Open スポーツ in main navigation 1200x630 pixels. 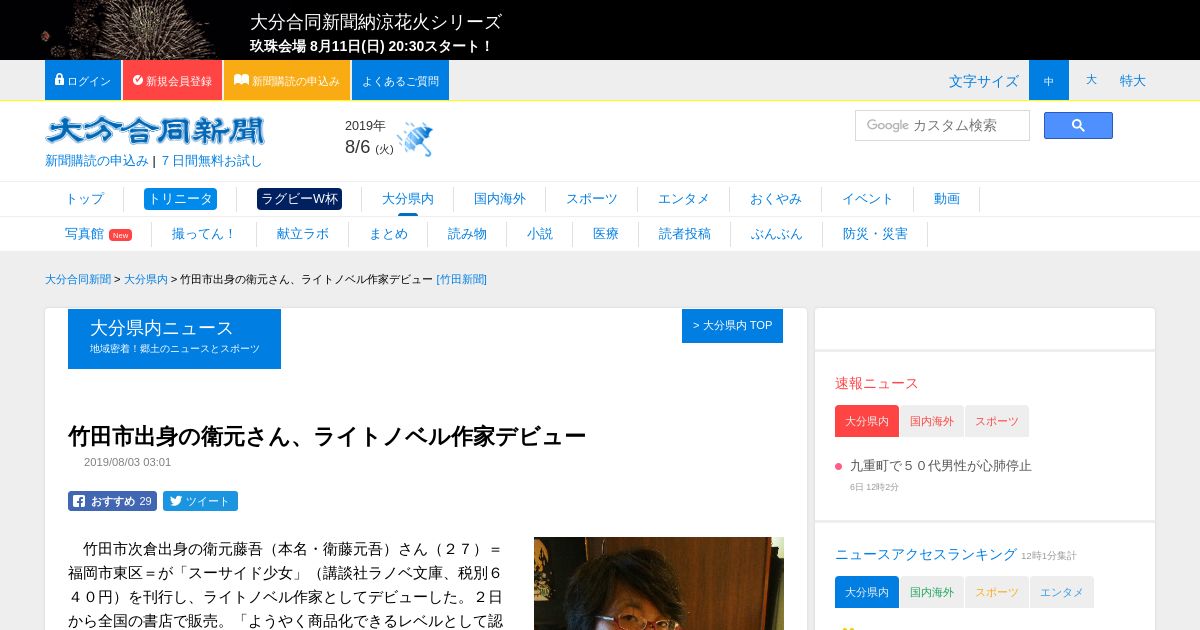pyautogui.click(x=592, y=199)
